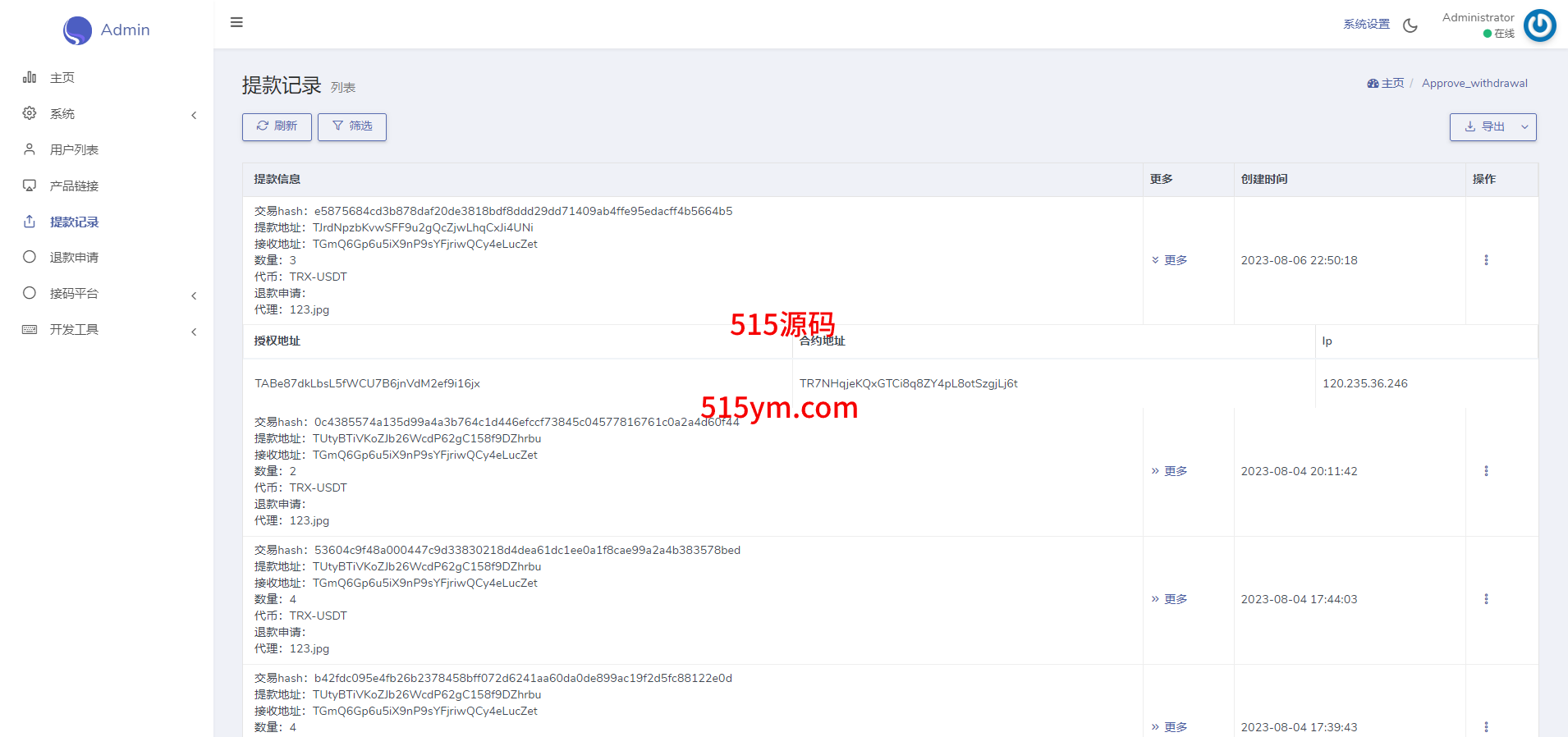Open the 筛选 filter button

click(x=352, y=126)
